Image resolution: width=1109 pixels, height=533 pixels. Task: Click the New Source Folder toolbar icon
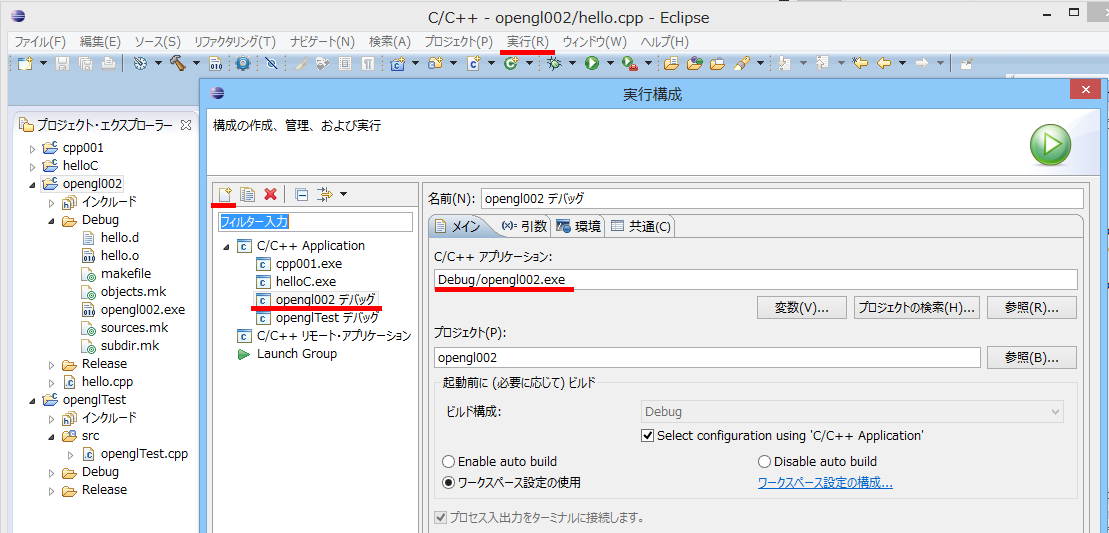(435, 64)
